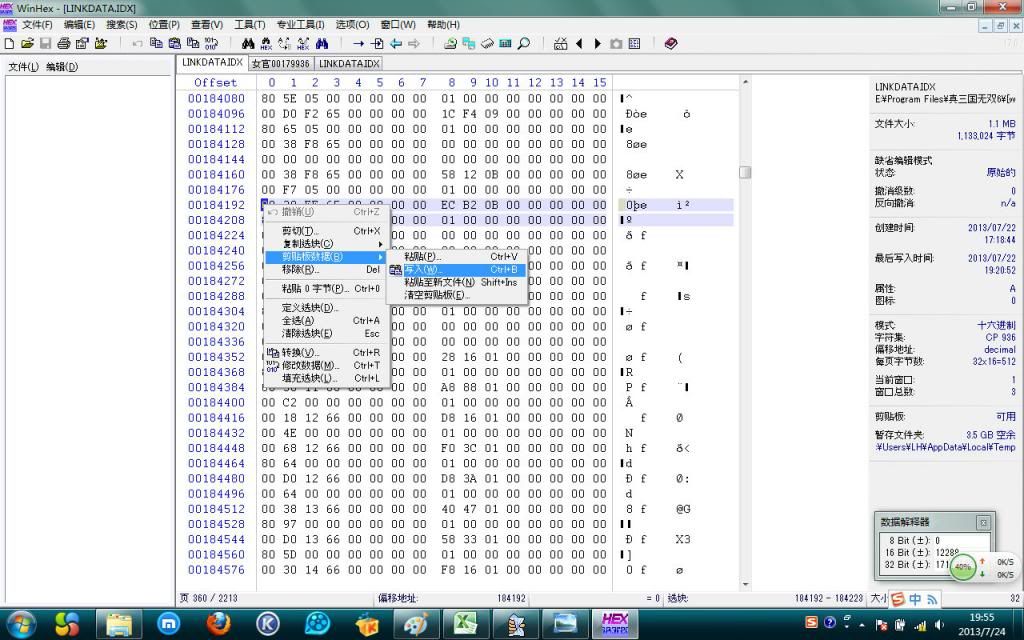Click the help book icon in toolbar

click(670, 44)
